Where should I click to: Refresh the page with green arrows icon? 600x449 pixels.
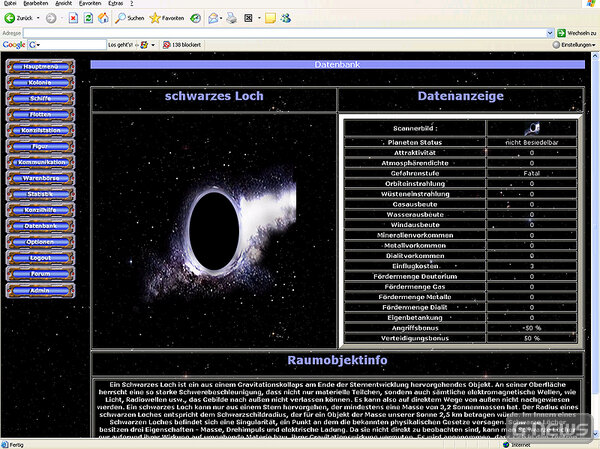[88, 18]
